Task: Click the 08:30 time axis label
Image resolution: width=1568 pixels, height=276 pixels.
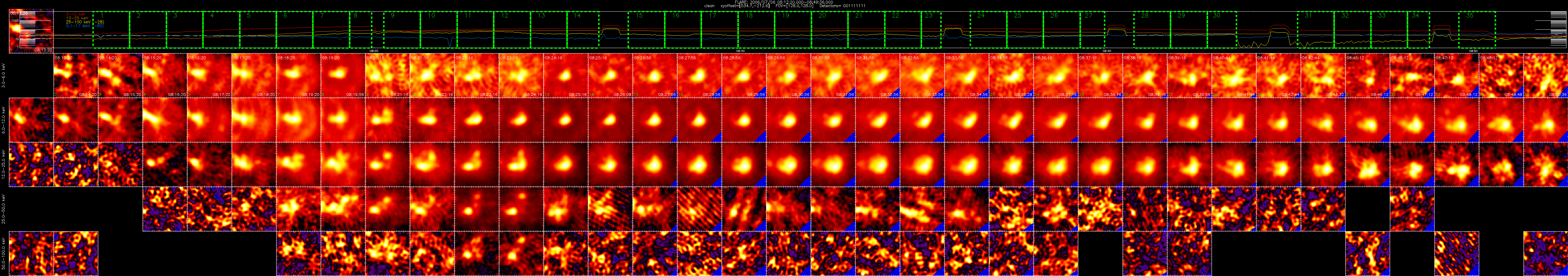Action: pyautogui.click(x=740, y=50)
